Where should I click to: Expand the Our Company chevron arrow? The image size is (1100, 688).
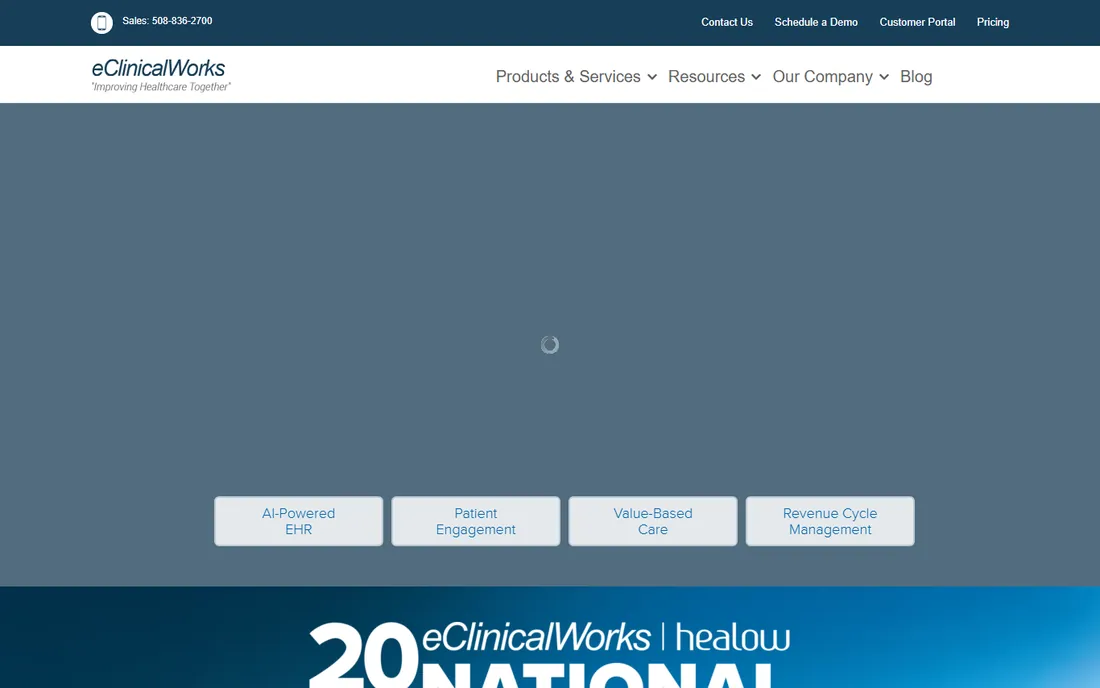point(884,77)
